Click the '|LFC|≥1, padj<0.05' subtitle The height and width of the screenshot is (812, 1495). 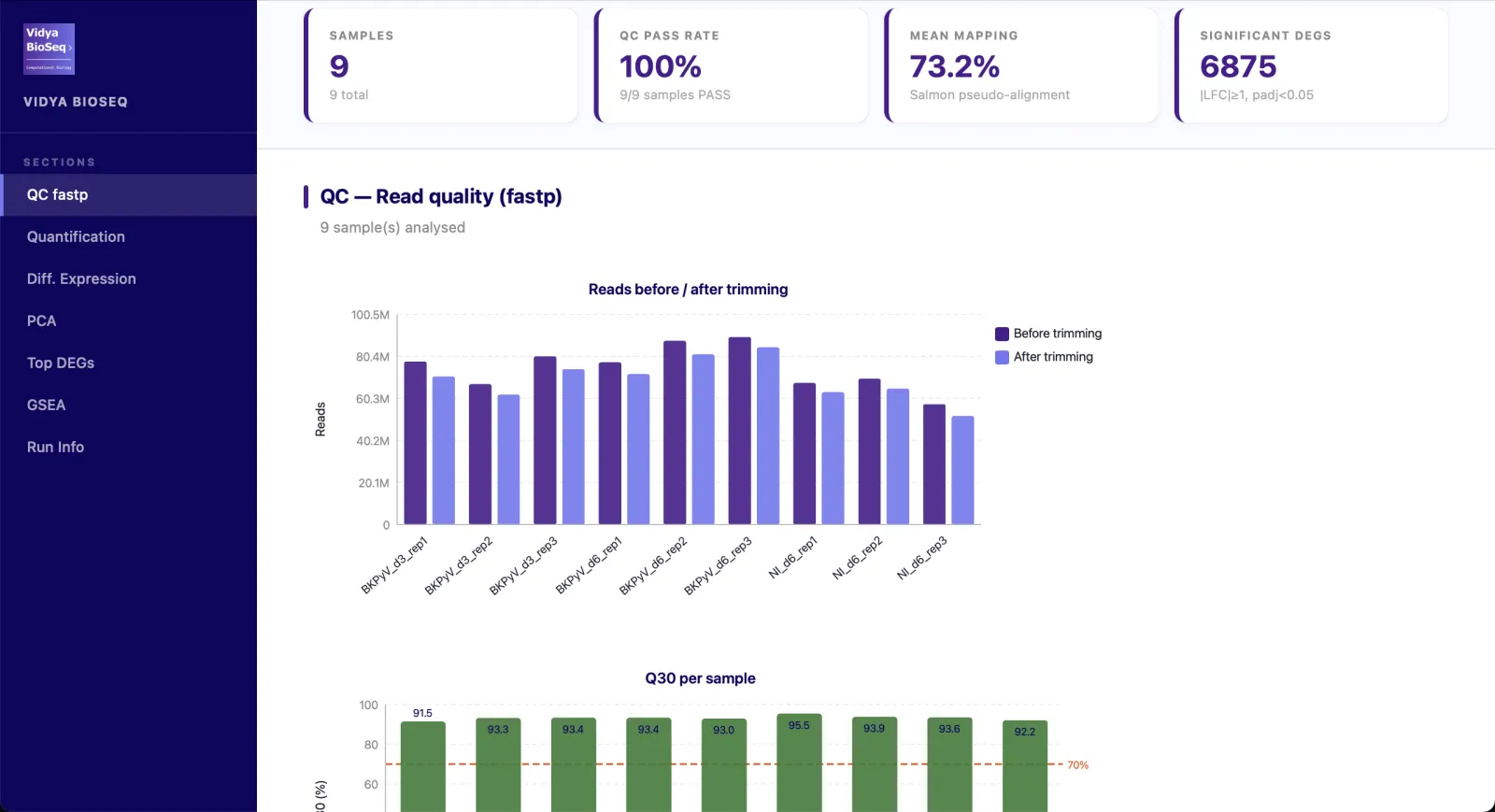coord(1257,95)
